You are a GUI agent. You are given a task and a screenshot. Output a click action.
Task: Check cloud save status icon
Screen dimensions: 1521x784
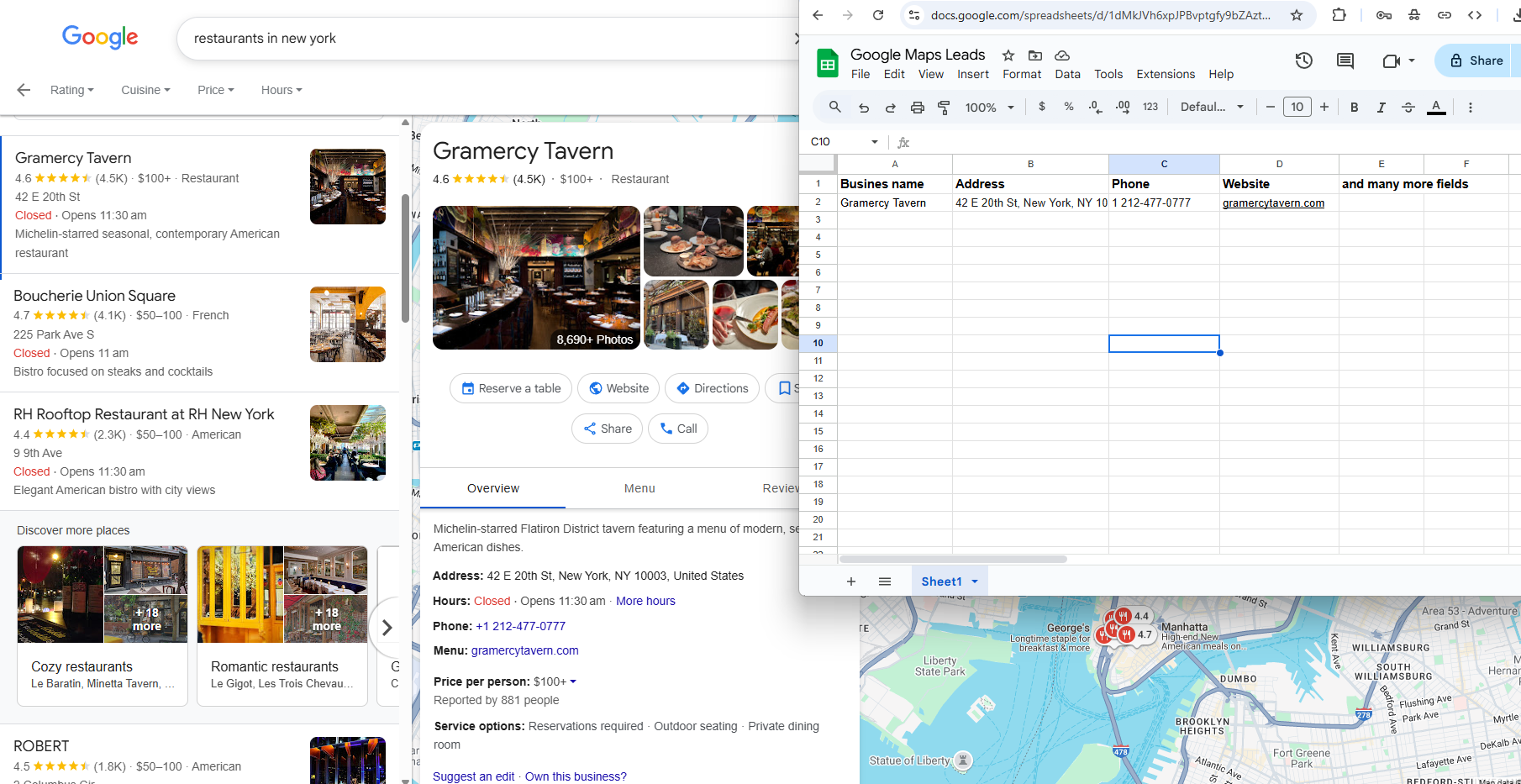1062,55
